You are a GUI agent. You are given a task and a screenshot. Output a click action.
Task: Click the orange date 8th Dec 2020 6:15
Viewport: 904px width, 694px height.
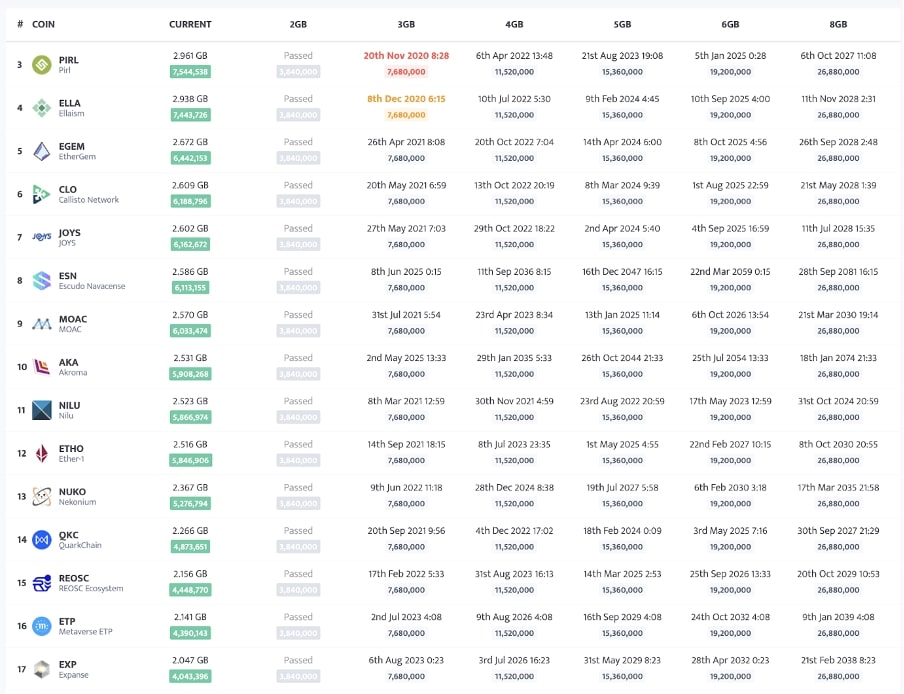click(406, 99)
